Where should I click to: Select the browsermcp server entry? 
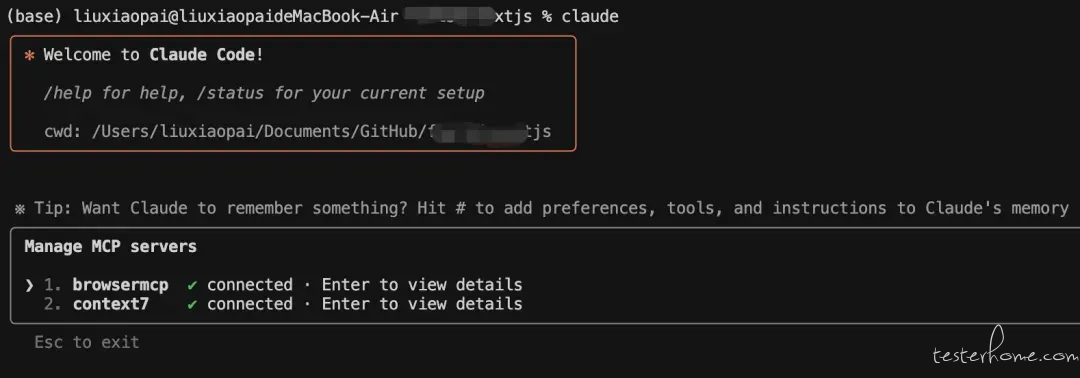(273, 285)
